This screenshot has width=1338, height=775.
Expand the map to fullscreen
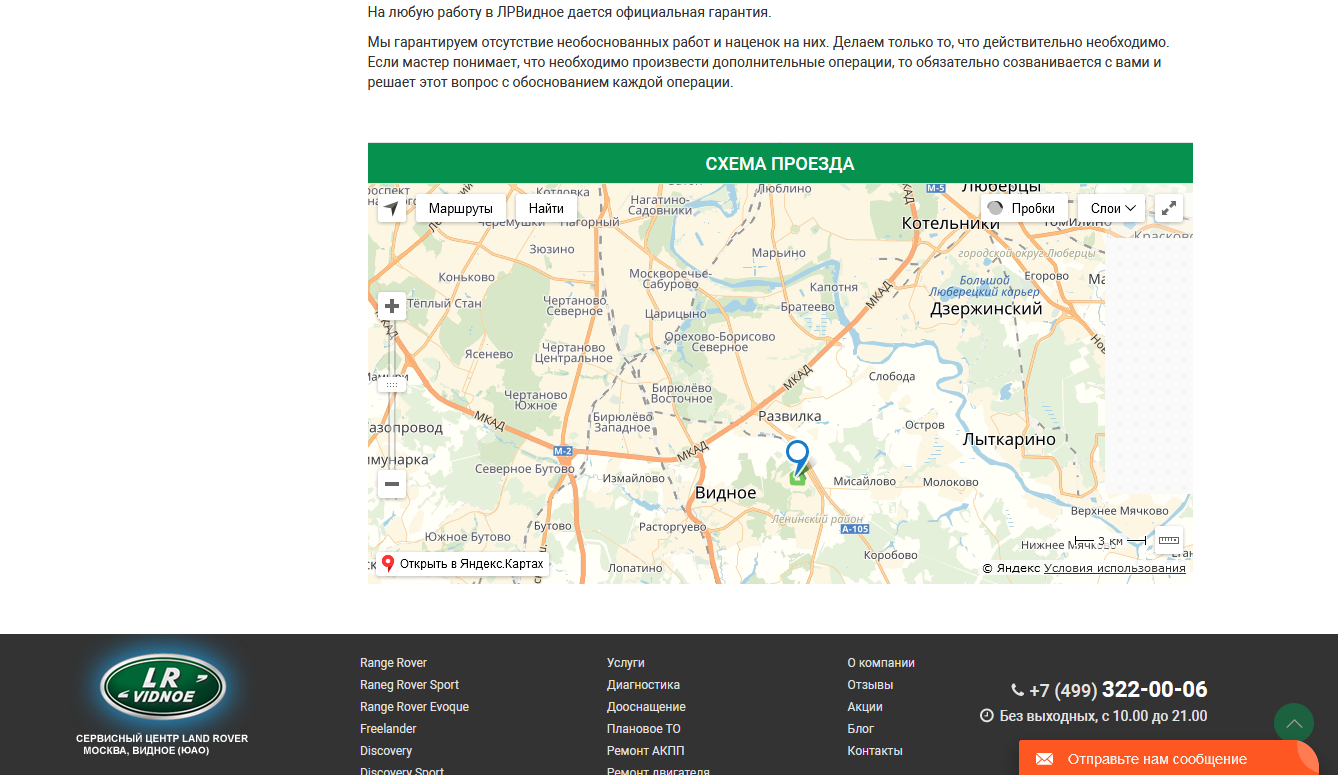(x=1169, y=208)
